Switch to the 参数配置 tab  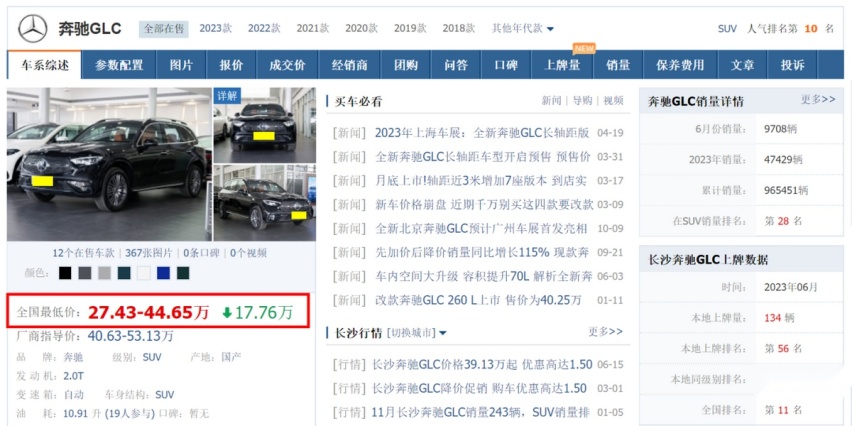click(x=119, y=65)
